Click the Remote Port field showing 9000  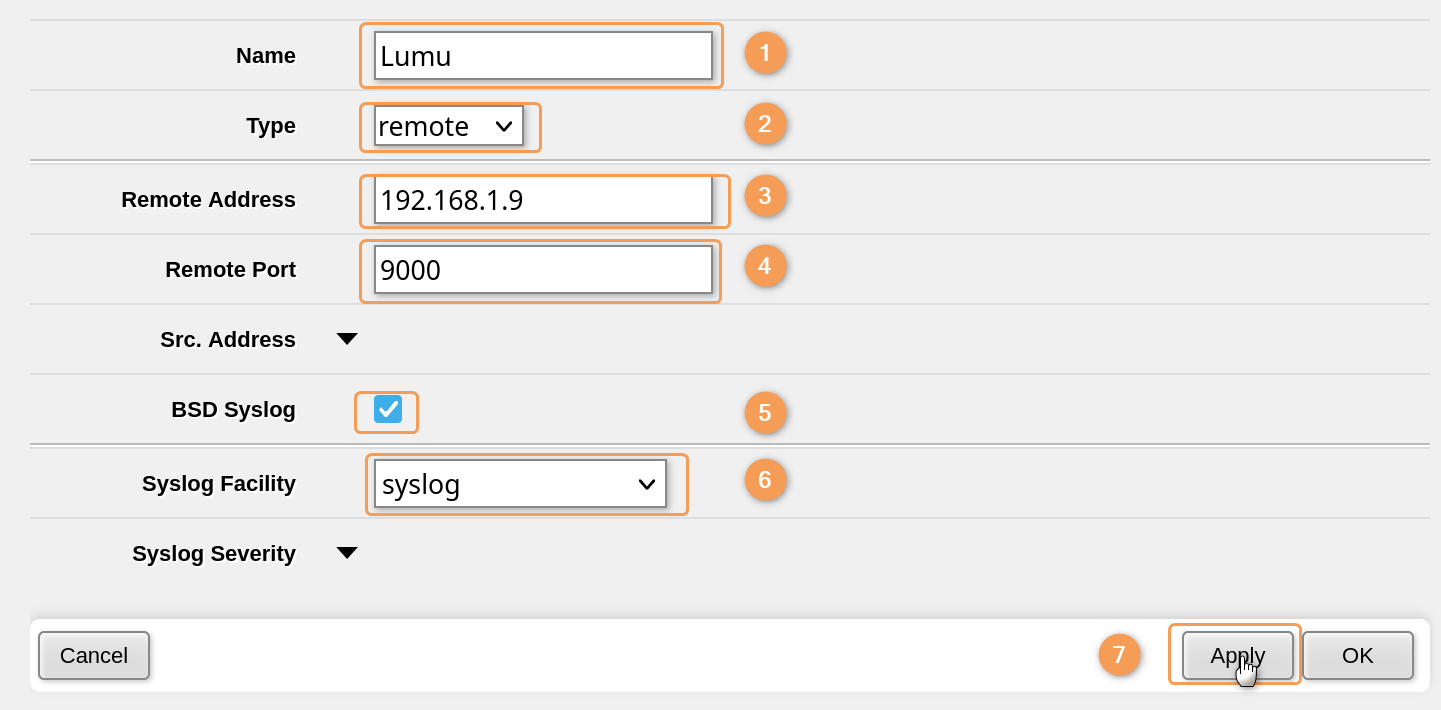[542, 270]
